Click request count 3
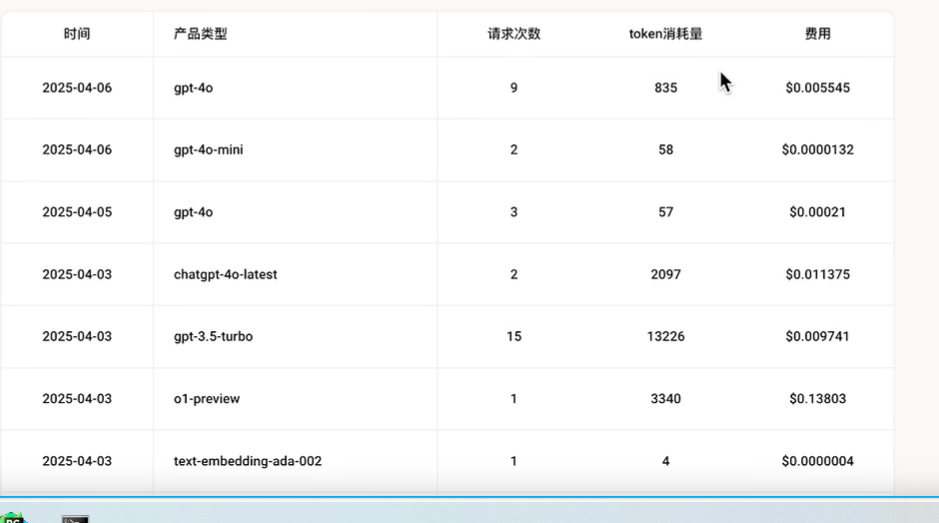 tap(514, 212)
